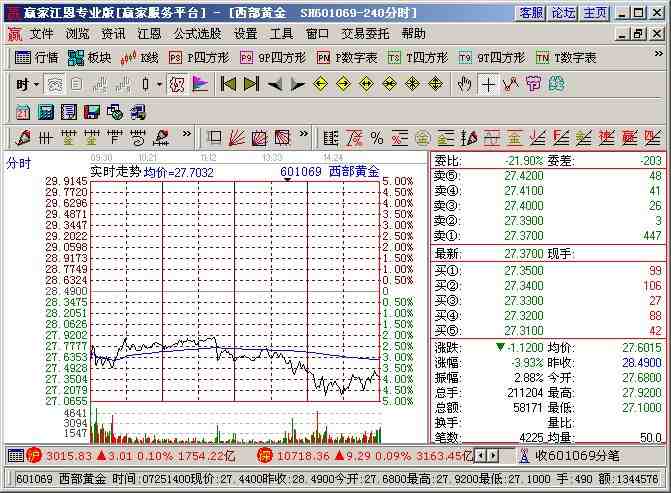
Task: Click the flag chart icon
Action: point(200,84)
